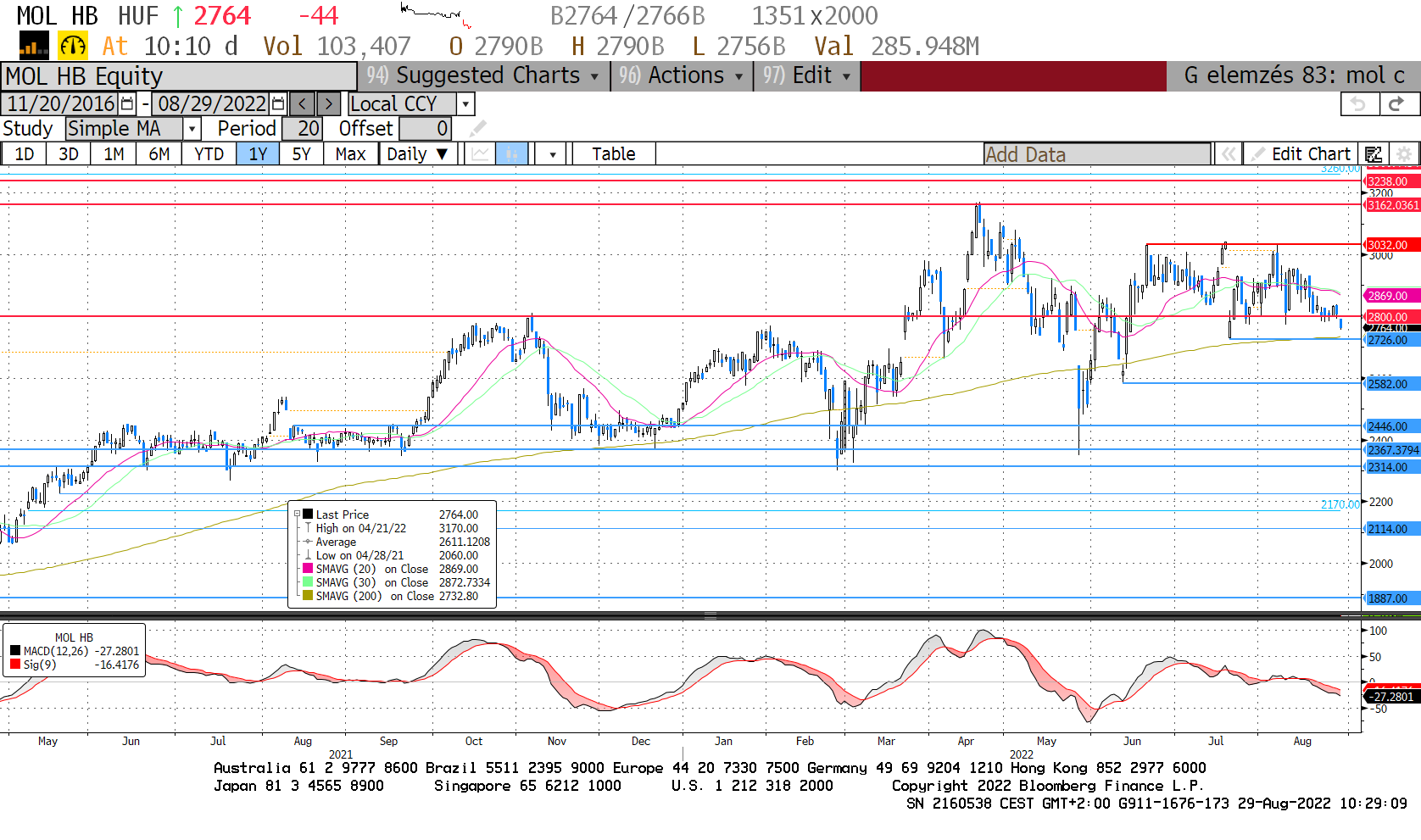This screenshot has height=840, width=1421.
Task: Collapse the price legend box toggle
Action: [x=297, y=514]
